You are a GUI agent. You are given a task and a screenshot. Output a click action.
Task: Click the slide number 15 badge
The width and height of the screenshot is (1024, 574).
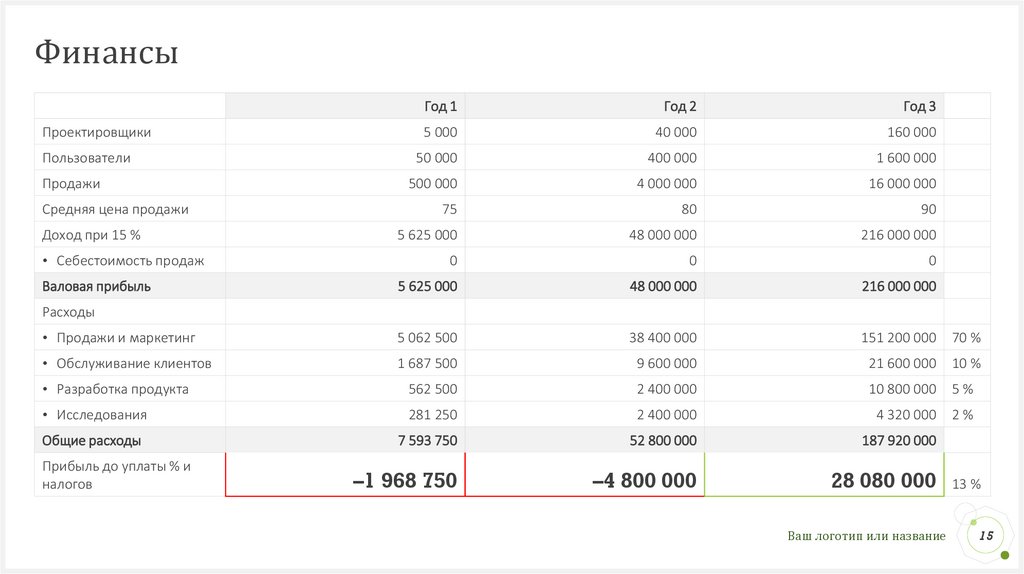[985, 536]
